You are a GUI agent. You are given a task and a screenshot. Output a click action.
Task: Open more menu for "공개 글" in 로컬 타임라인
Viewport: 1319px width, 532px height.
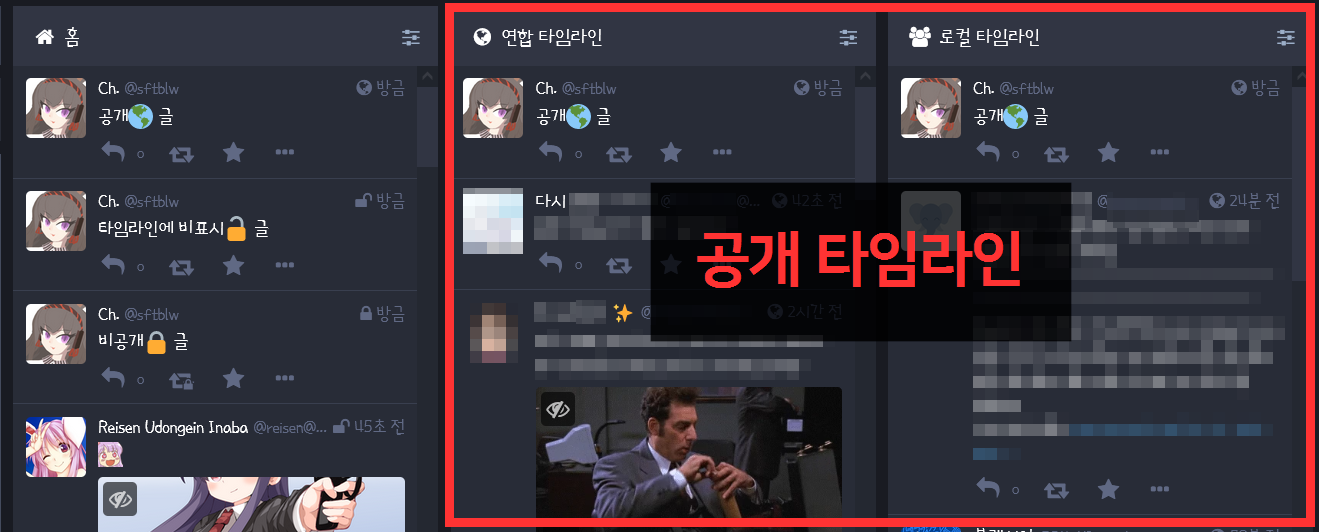tap(1160, 153)
